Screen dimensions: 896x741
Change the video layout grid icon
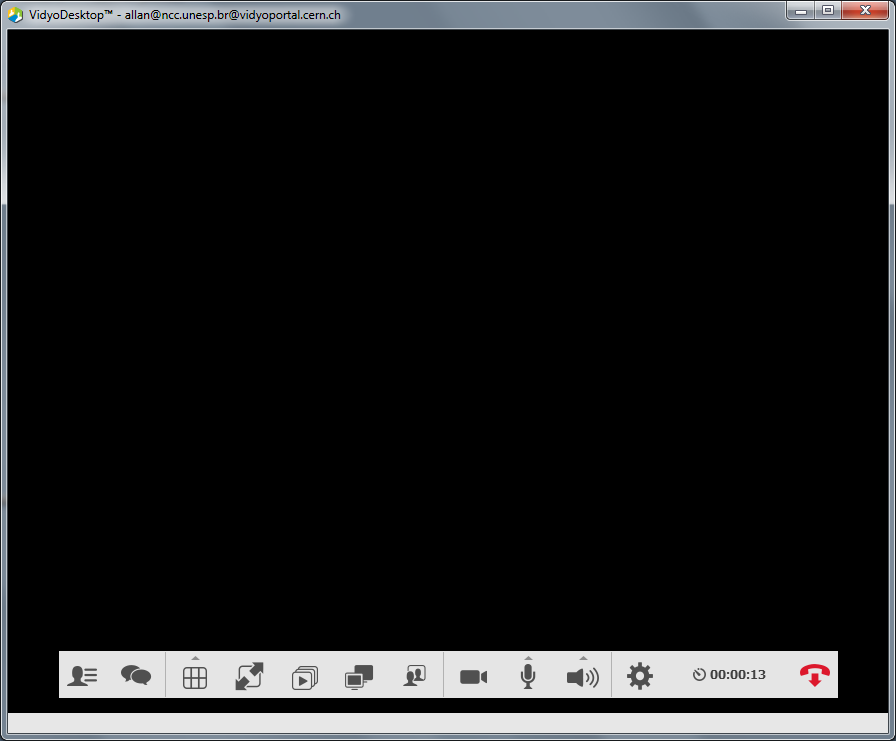pyautogui.click(x=195, y=678)
